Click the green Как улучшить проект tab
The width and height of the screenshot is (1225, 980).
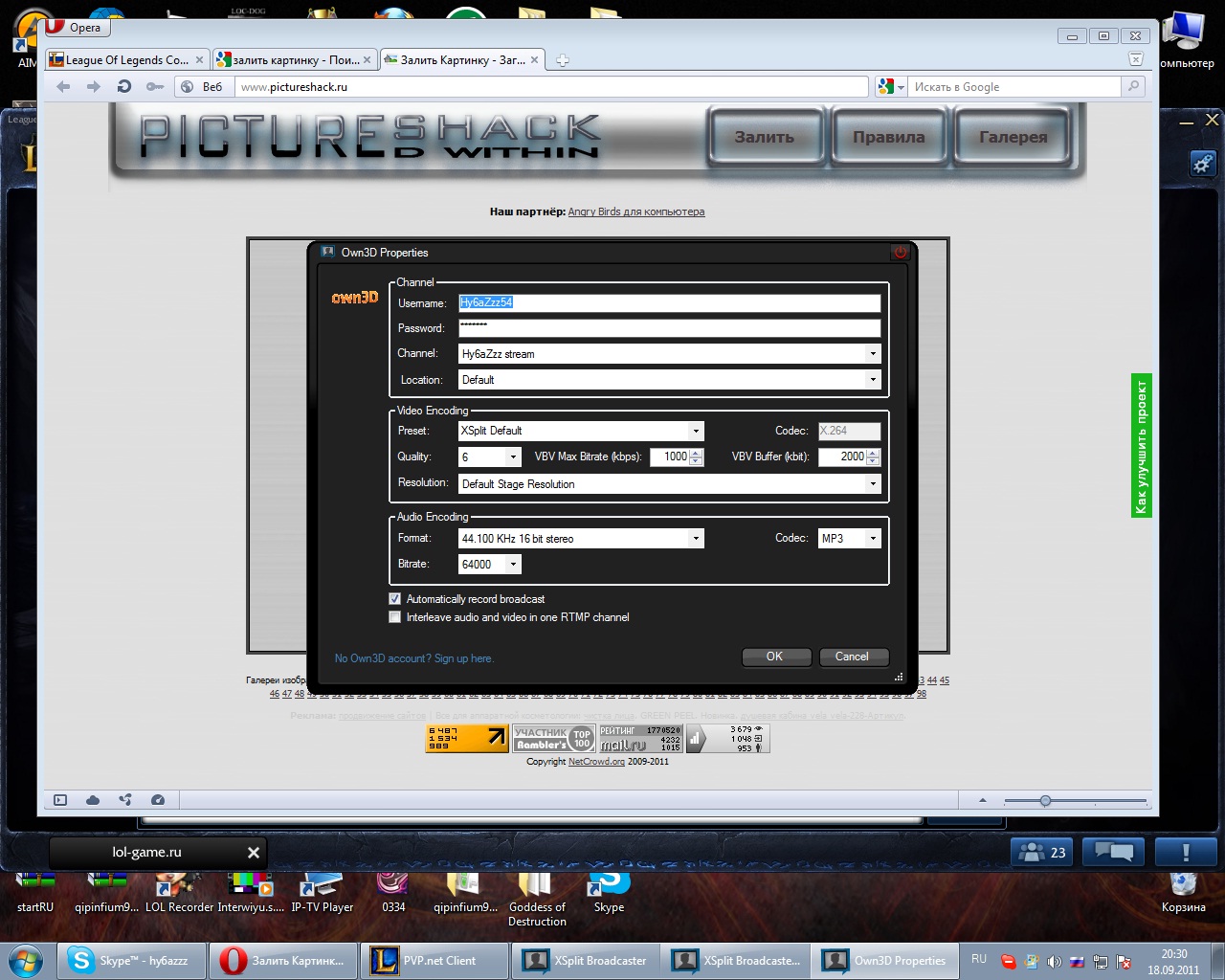(1141, 446)
